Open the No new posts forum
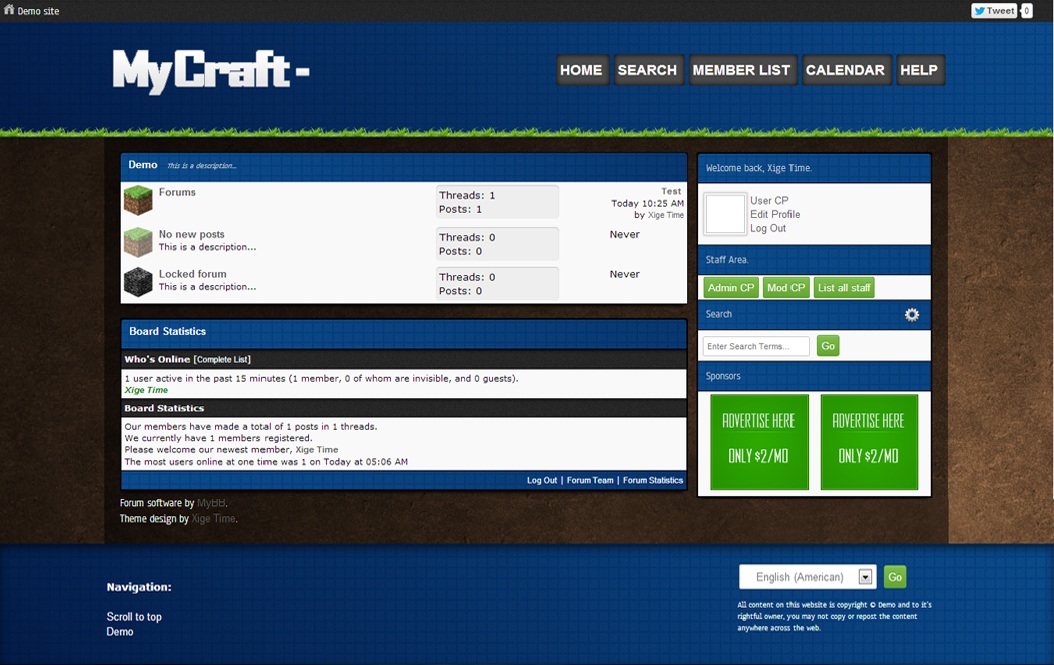 192,234
